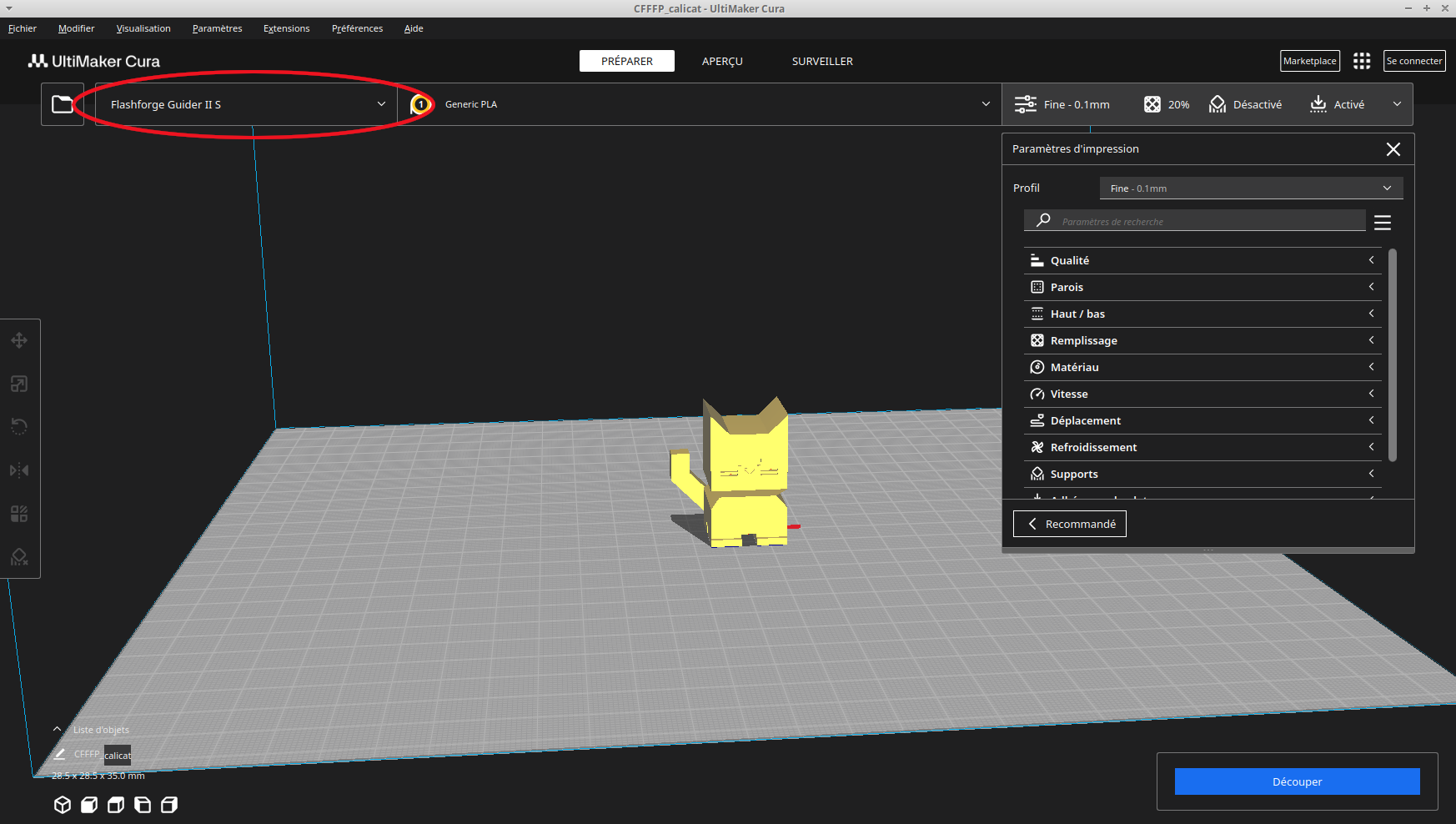Open the Fichier menu
This screenshot has height=824, width=1456.
(23, 28)
